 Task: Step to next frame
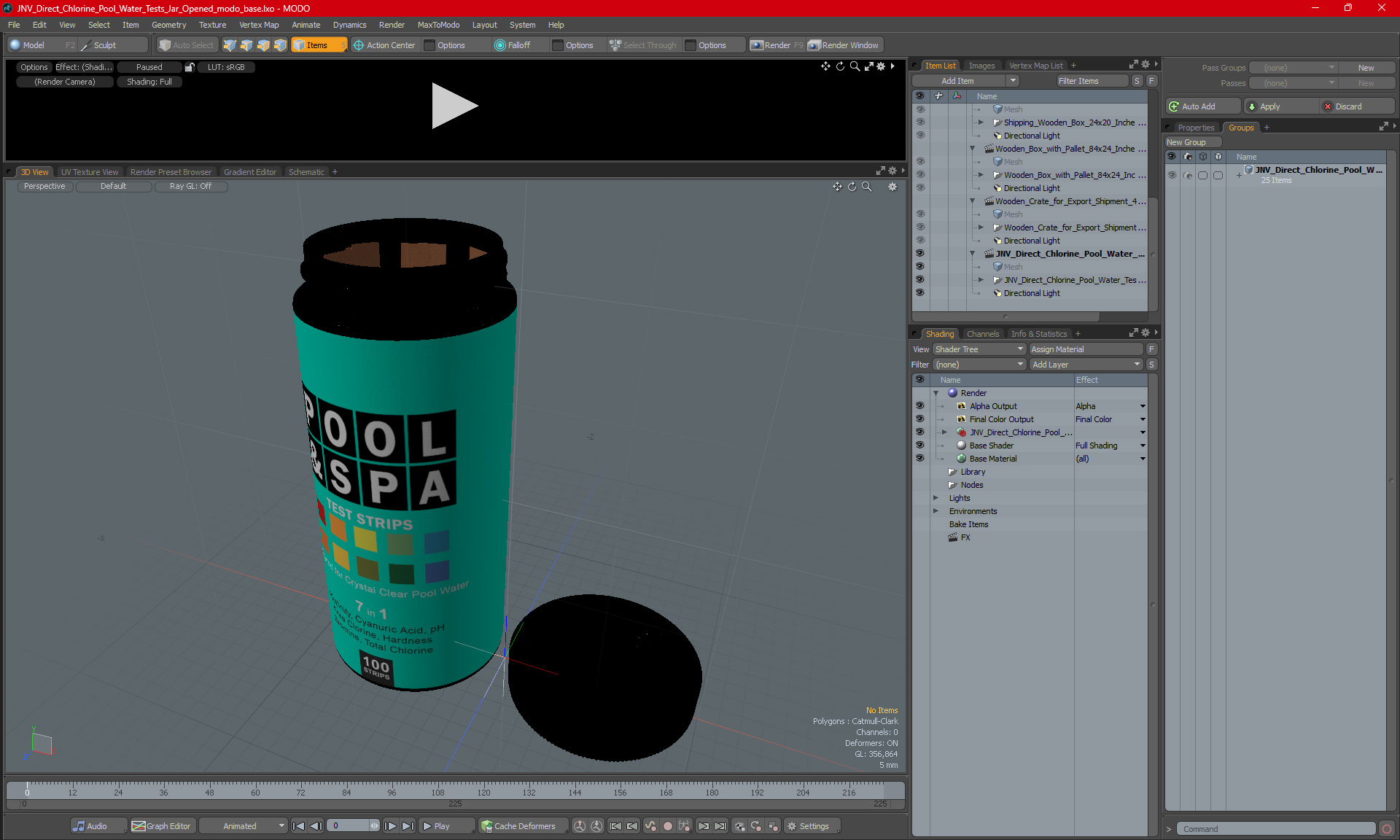coord(390,826)
